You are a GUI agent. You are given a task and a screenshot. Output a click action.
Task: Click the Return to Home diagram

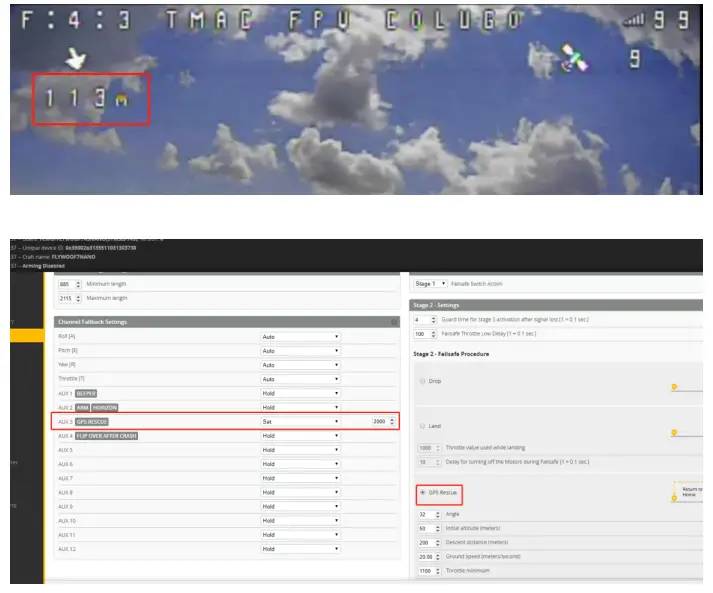coord(687,492)
